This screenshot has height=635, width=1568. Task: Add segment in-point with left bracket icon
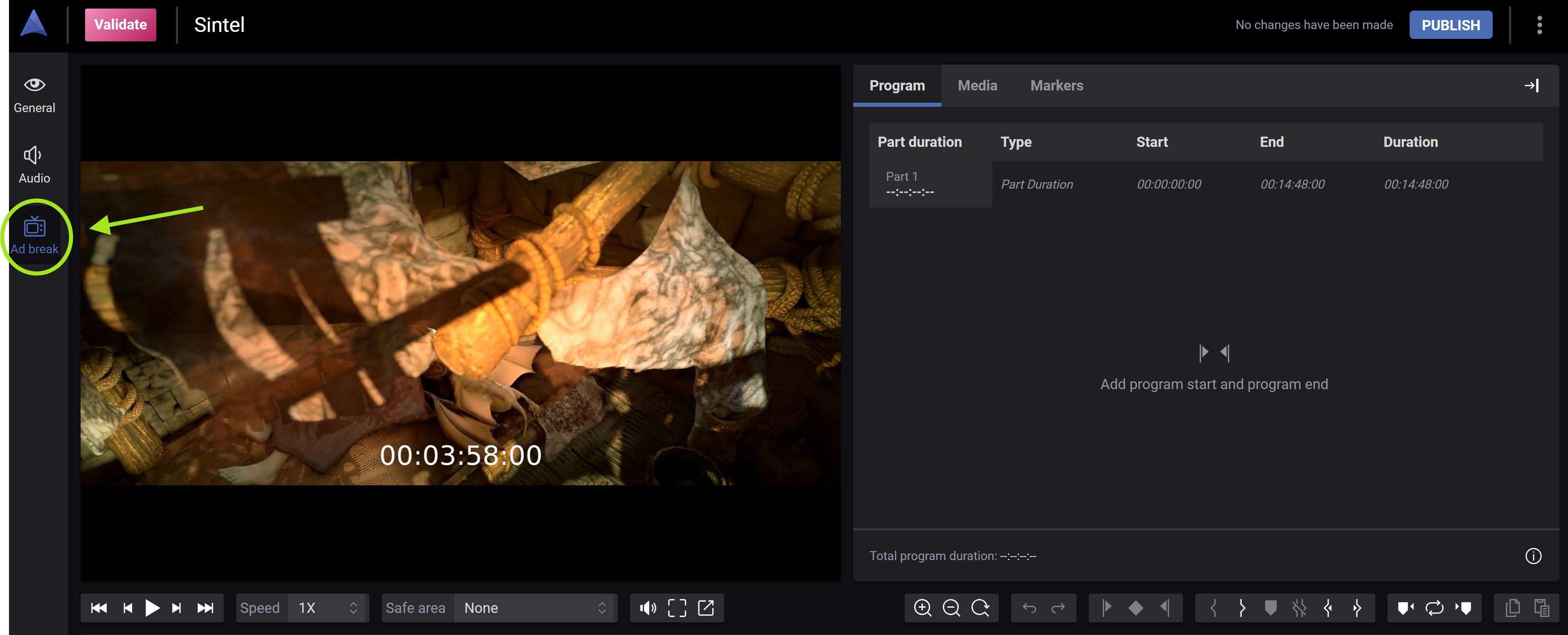[x=1213, y=608]
